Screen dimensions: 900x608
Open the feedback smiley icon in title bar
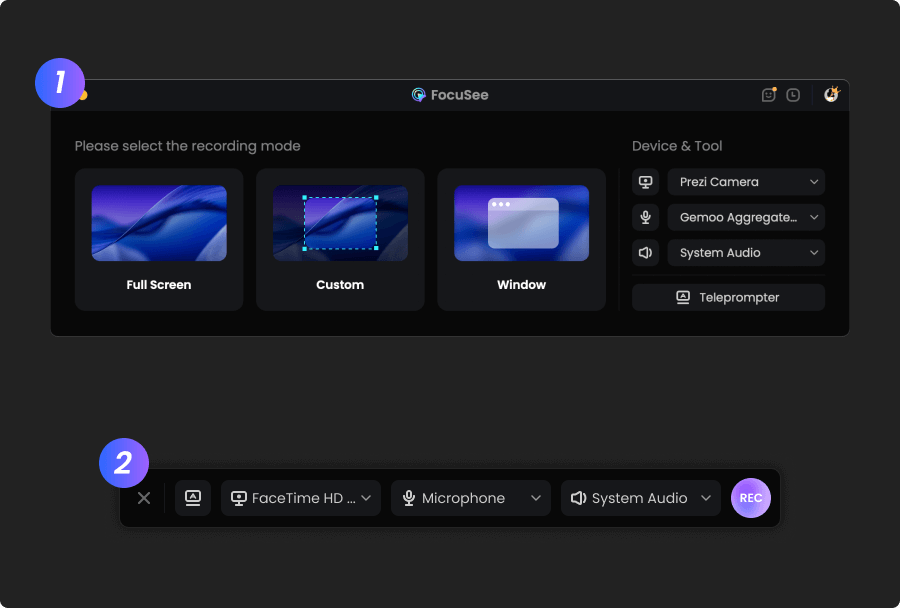click(x=768, y=95)
